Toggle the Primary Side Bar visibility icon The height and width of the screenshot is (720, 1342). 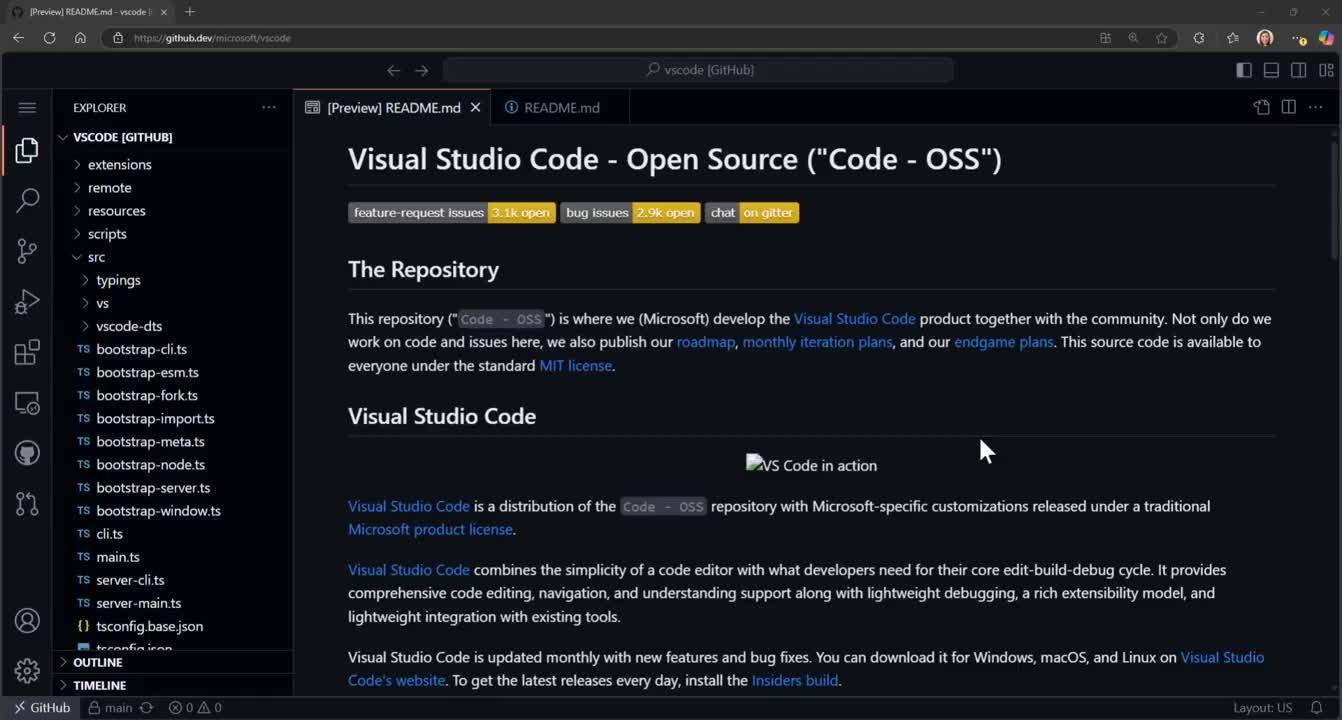(x=1243, y=70)
